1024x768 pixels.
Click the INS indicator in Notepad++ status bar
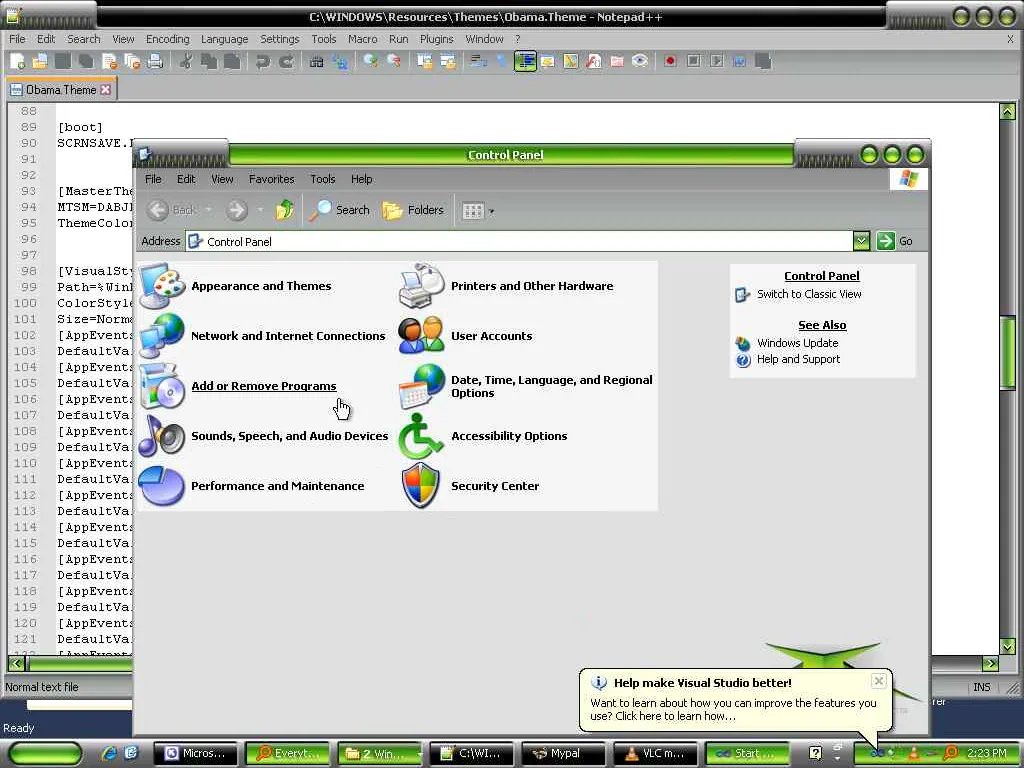tap(982, 687)
